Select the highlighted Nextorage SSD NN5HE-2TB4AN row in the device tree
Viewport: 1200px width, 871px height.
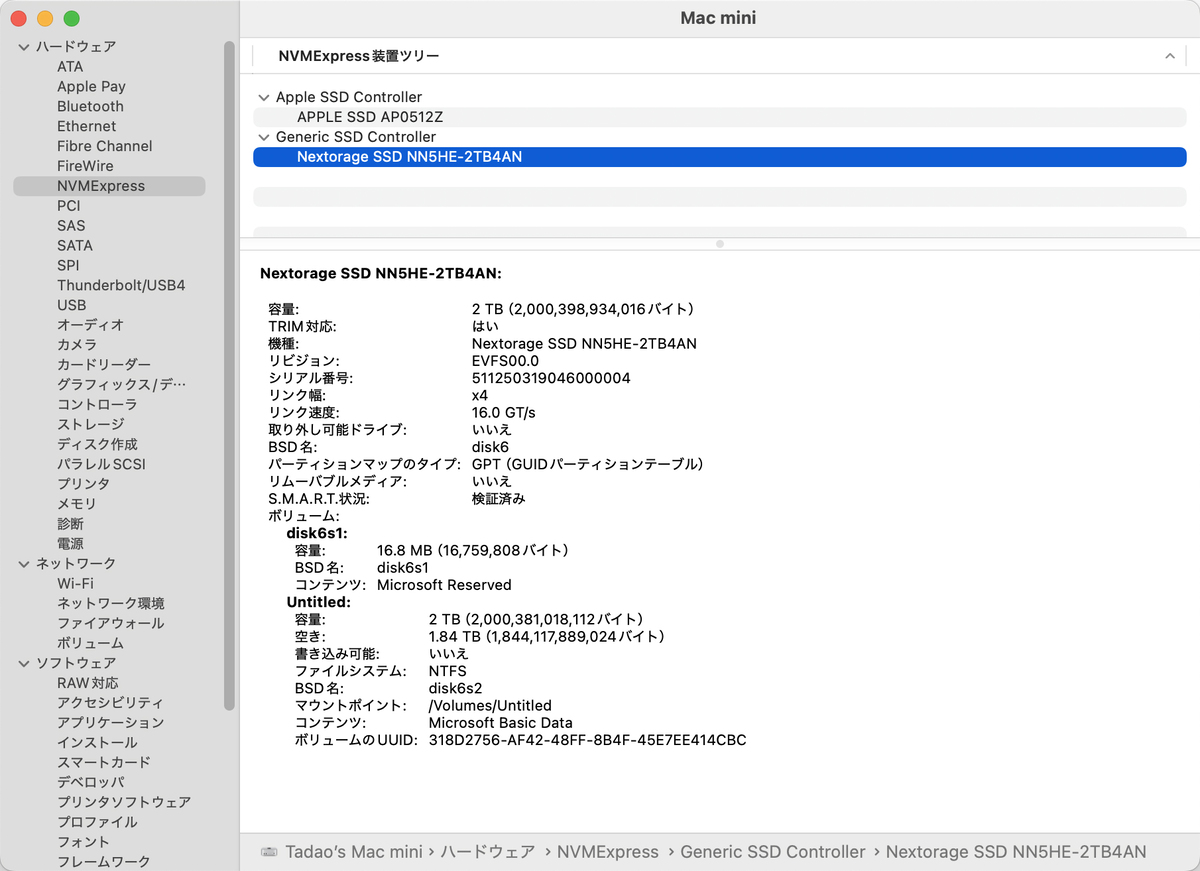(720, 157)
